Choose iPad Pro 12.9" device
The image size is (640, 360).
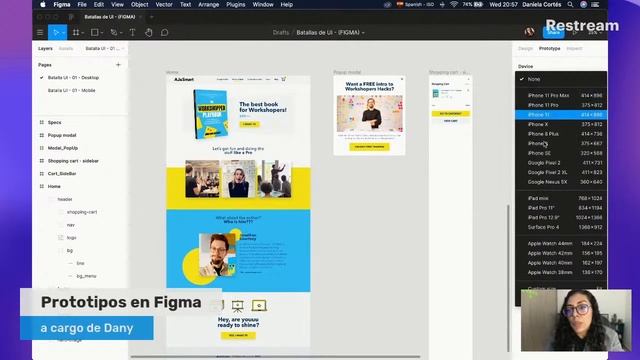(x=561, y=218)
